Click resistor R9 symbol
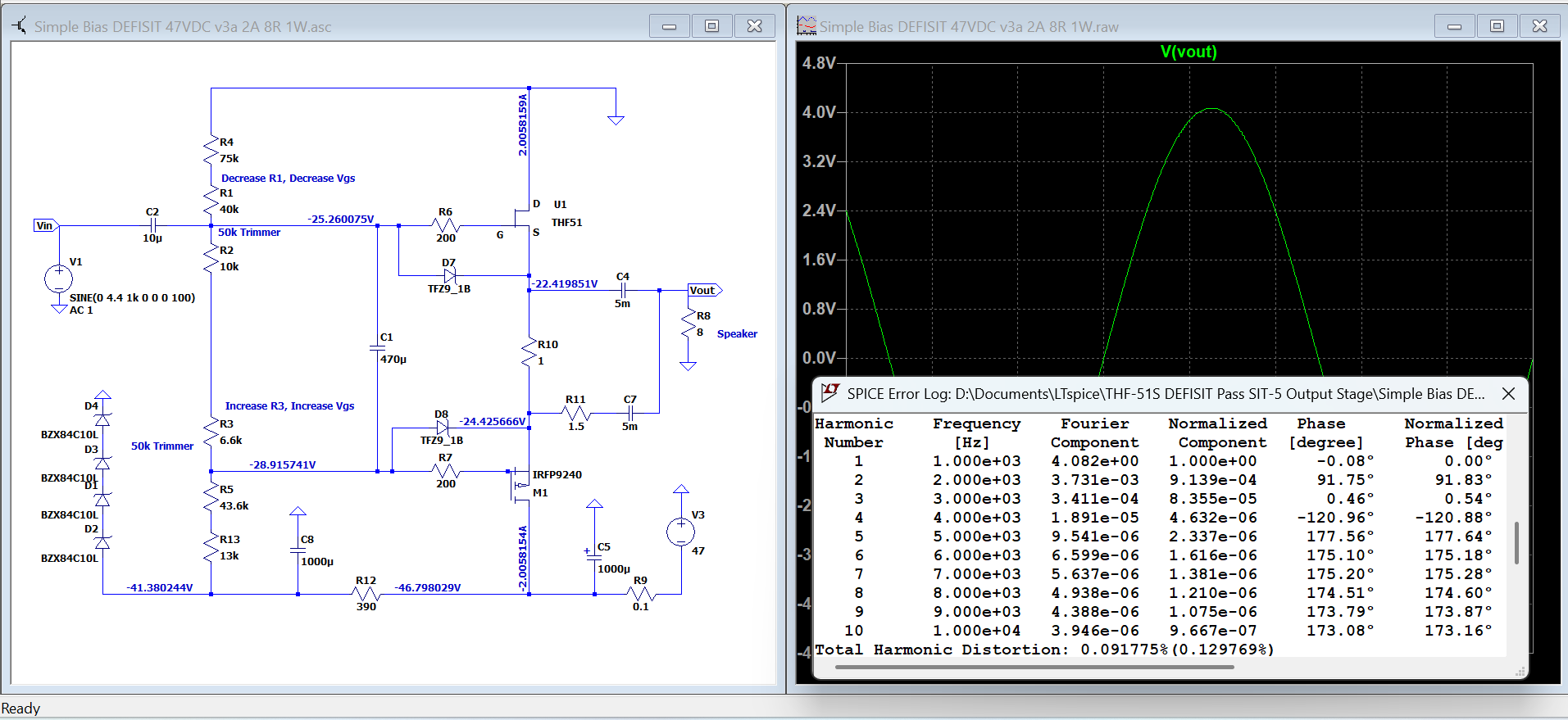The image size is (1568, 720). [640, 594]
